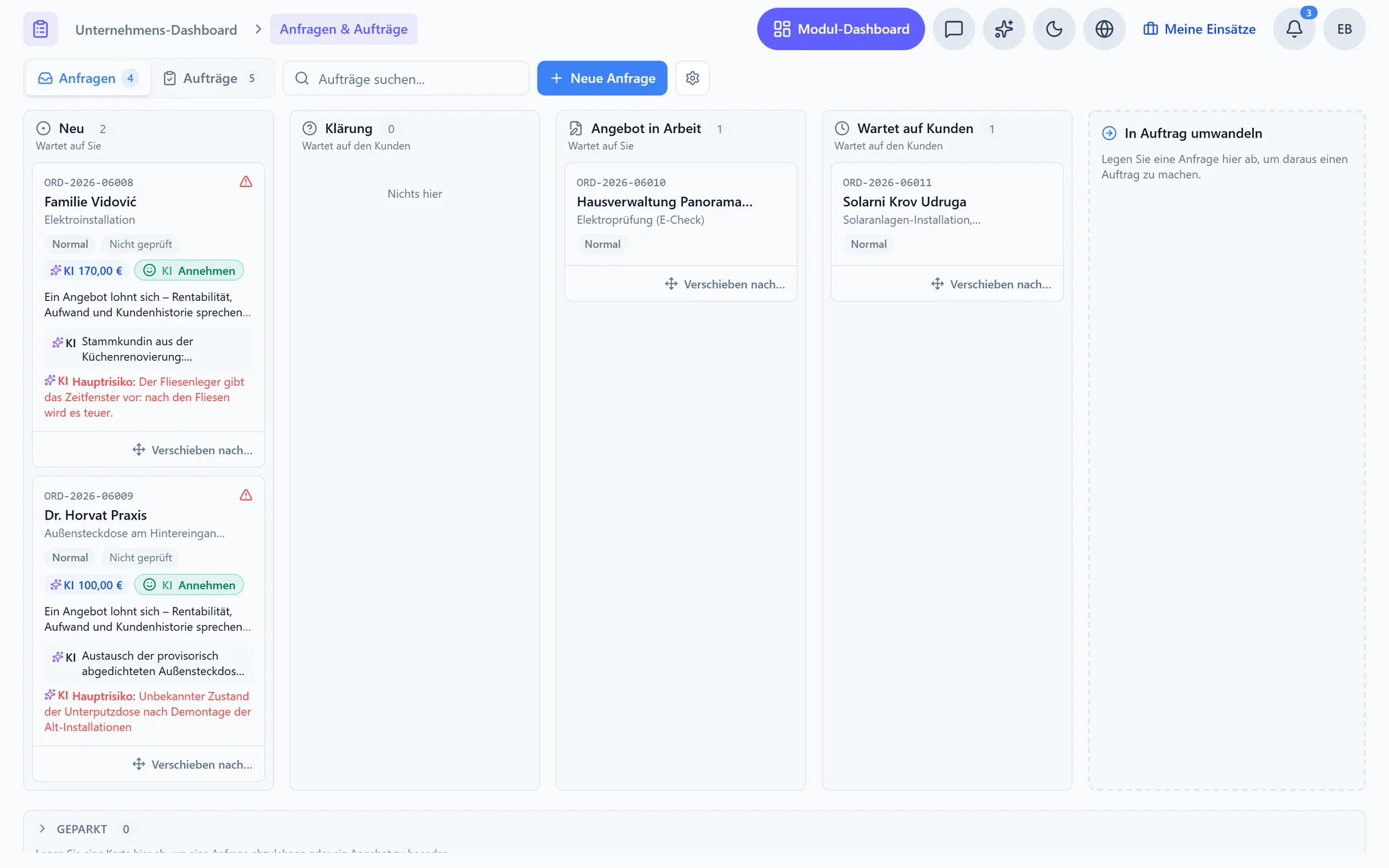Open the AI sparkle assistant icon
The image size is (1389, 868).
click(x=1004, y=29)
